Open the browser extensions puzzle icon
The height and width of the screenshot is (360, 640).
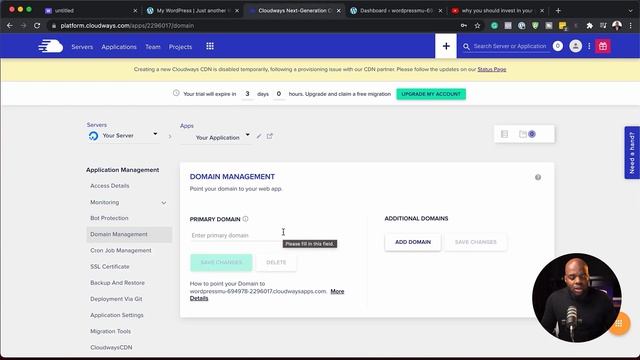[x=589, y=25]
